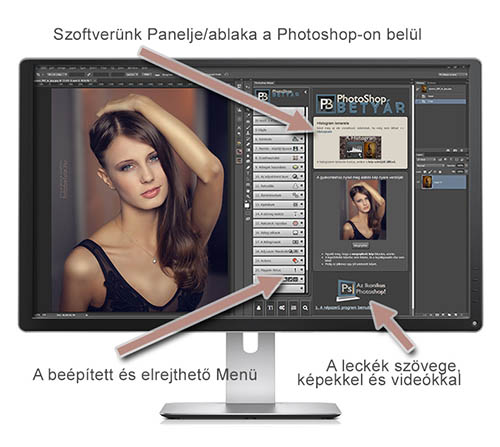Click the list icon in panel footer
Screen dimensions: 500x447
(294, 308)
